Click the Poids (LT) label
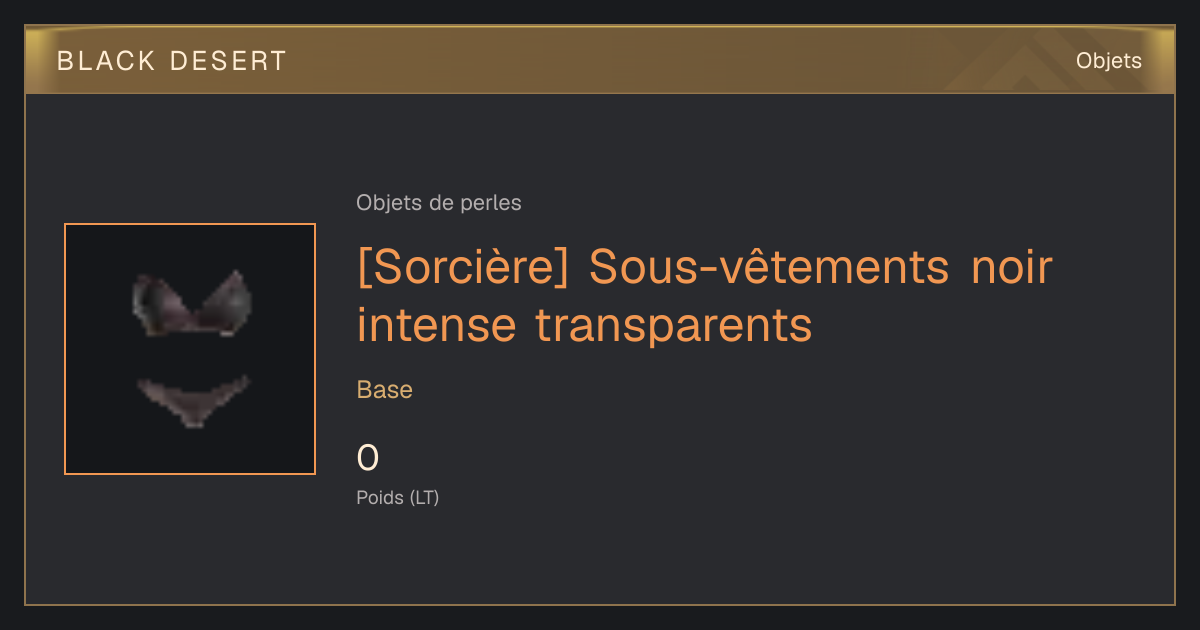 [x=398, y=497]
